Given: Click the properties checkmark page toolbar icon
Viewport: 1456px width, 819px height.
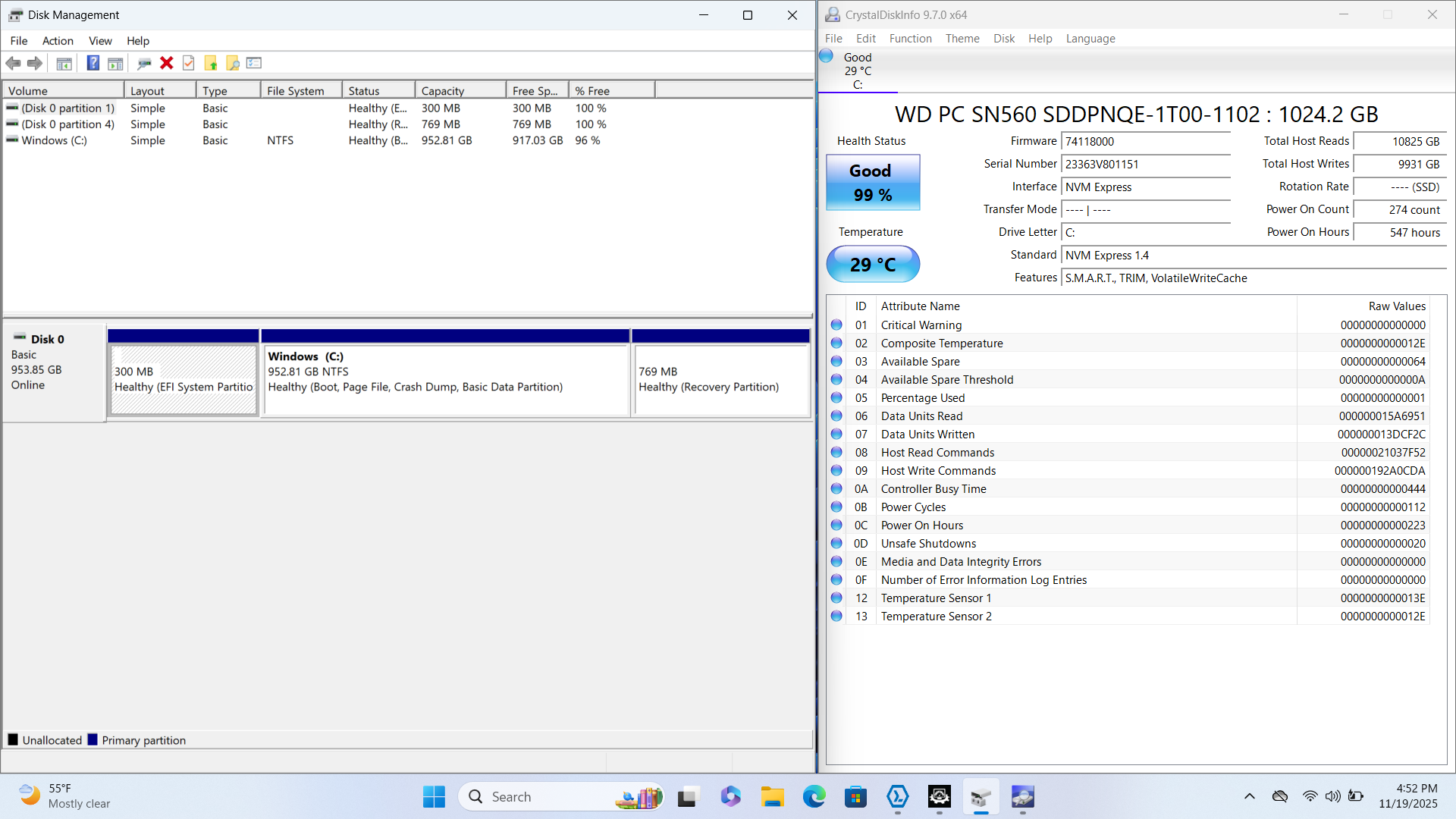Looking at the screenshot, I should [189, 63].
